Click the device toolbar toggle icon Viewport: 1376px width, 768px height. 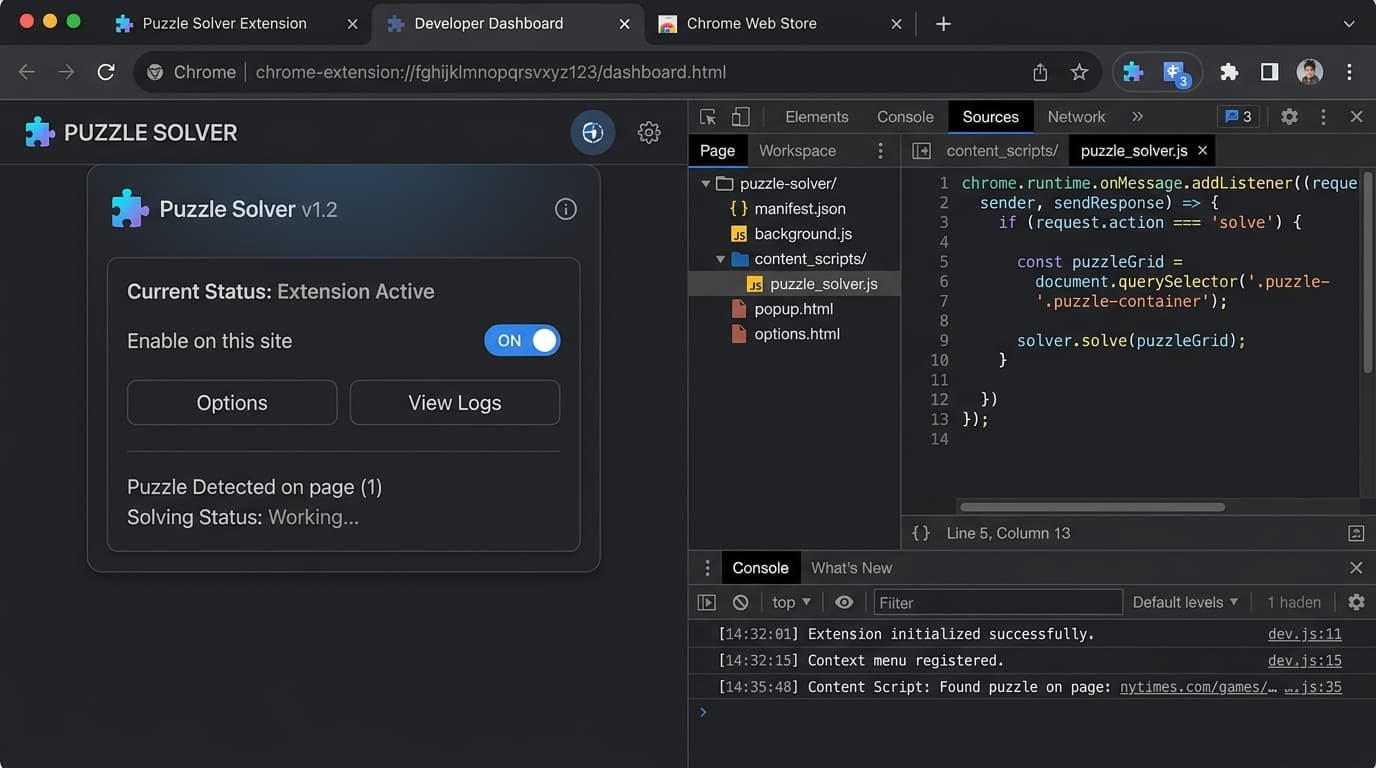740,116
